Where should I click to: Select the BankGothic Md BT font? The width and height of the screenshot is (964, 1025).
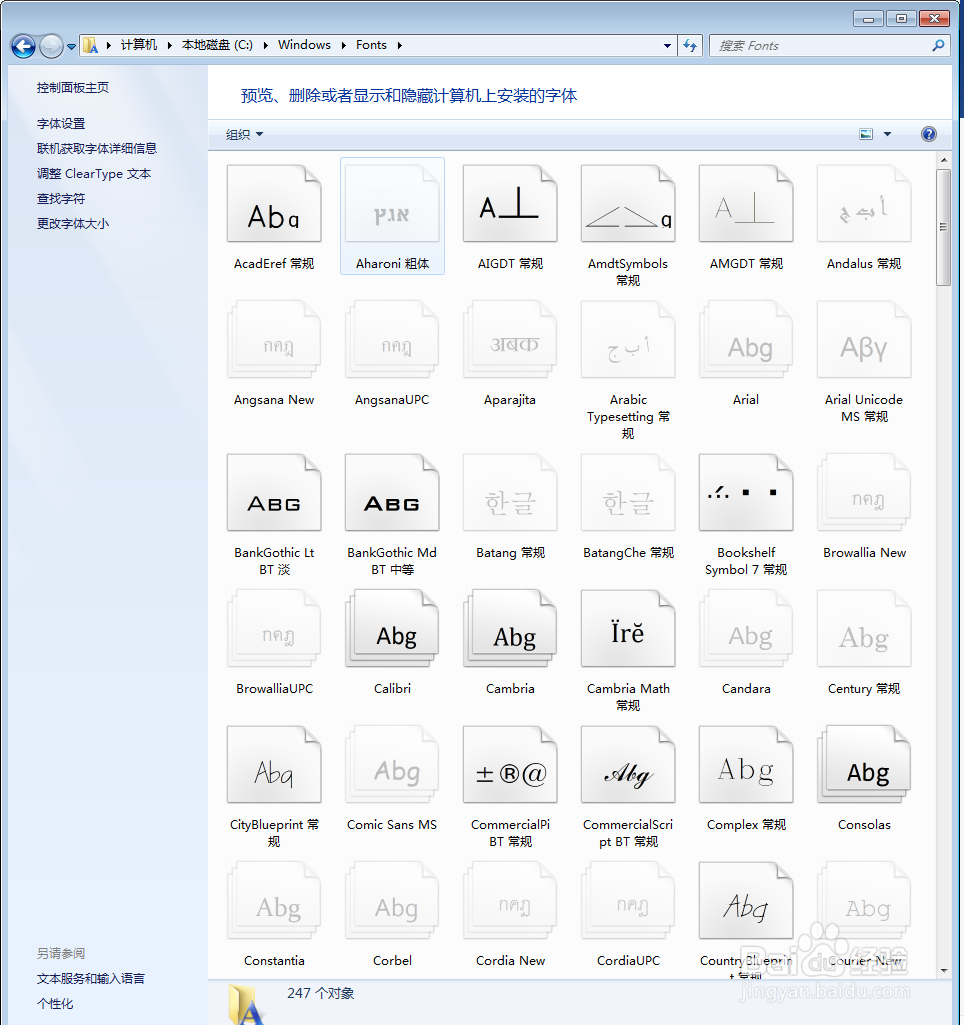[x=392, y=493]
